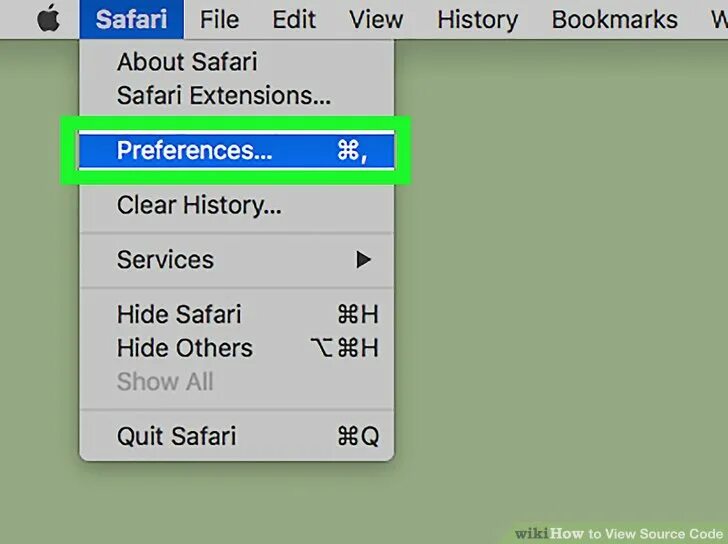Open the Apple menu icon
Viewport: 728px width, 544px height.
48,19
